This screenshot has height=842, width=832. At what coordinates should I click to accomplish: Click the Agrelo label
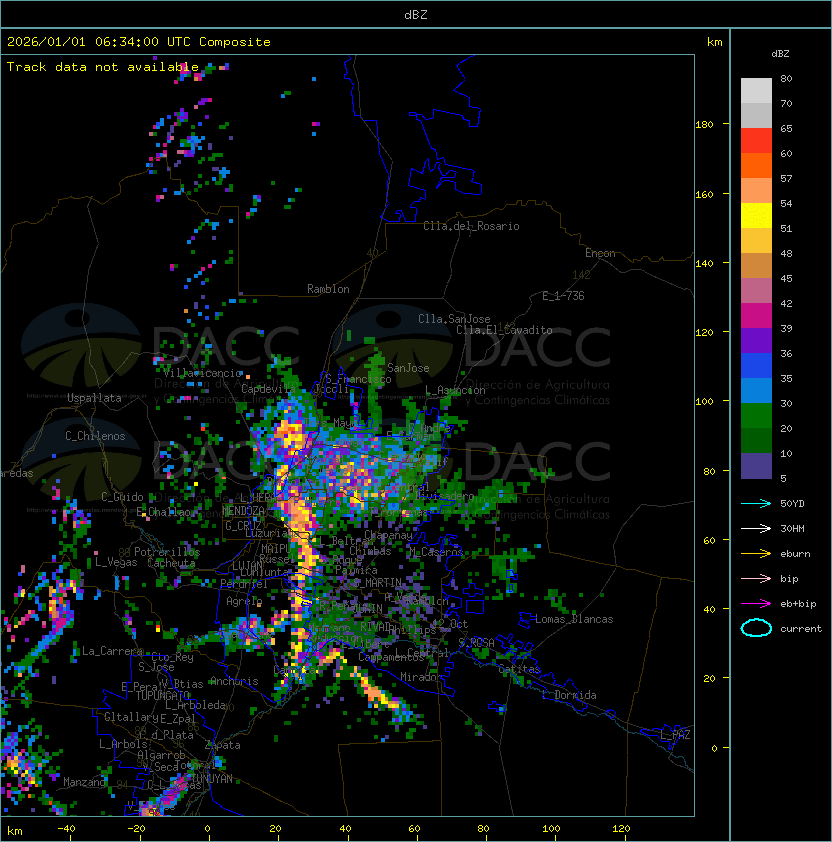point(244,601)
